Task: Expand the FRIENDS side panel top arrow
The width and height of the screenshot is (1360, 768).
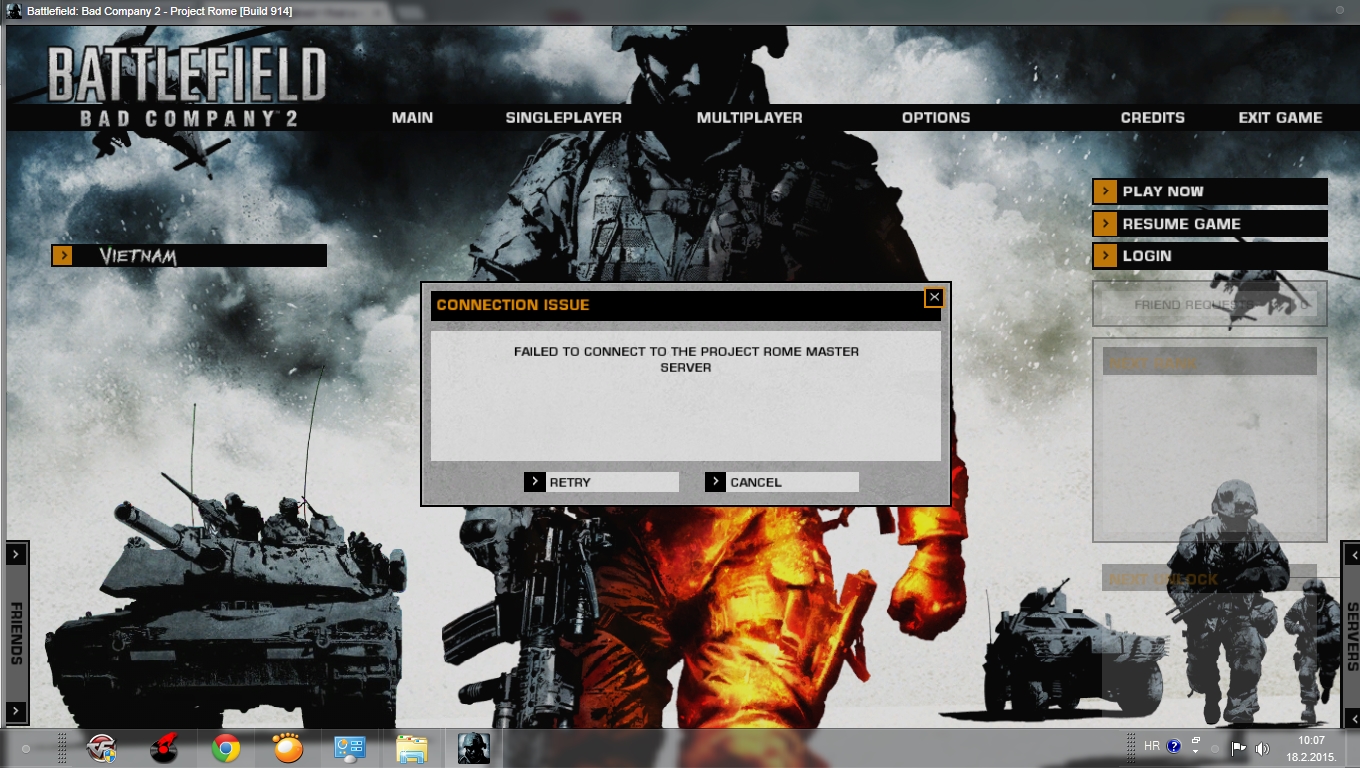Action: [x=17, y=553]
